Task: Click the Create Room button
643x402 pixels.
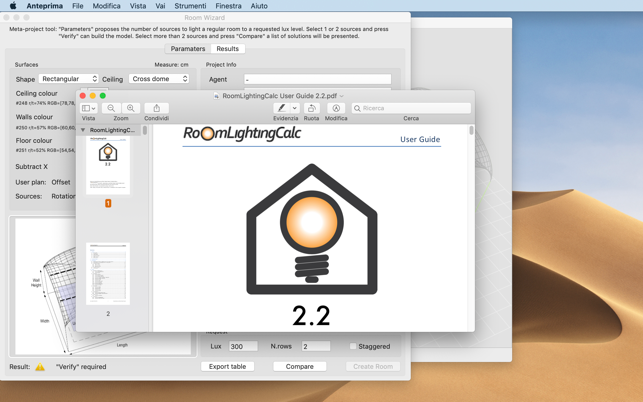Action: point(373,366)
